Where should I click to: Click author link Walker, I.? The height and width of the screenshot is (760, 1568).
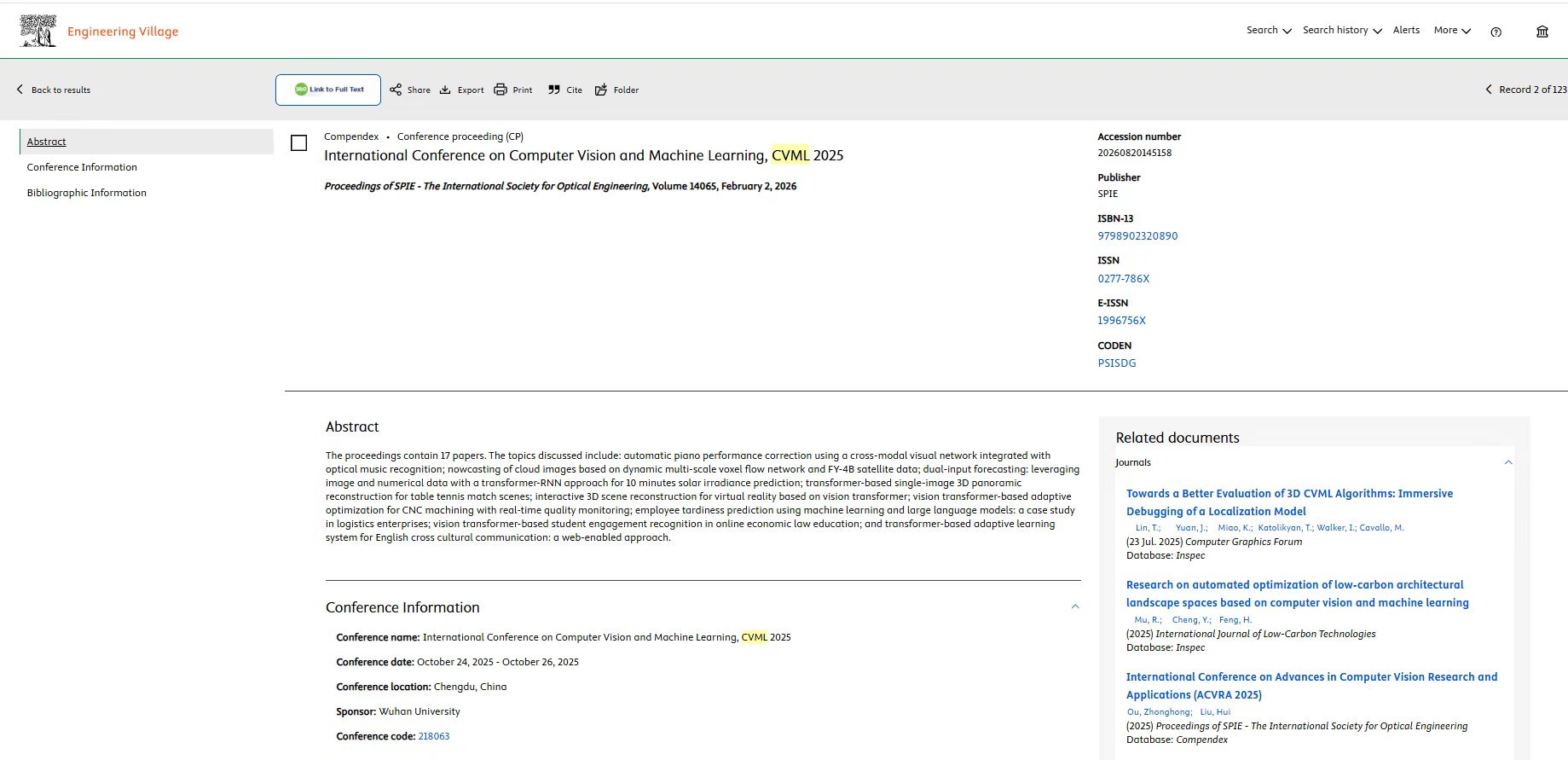1336,528
